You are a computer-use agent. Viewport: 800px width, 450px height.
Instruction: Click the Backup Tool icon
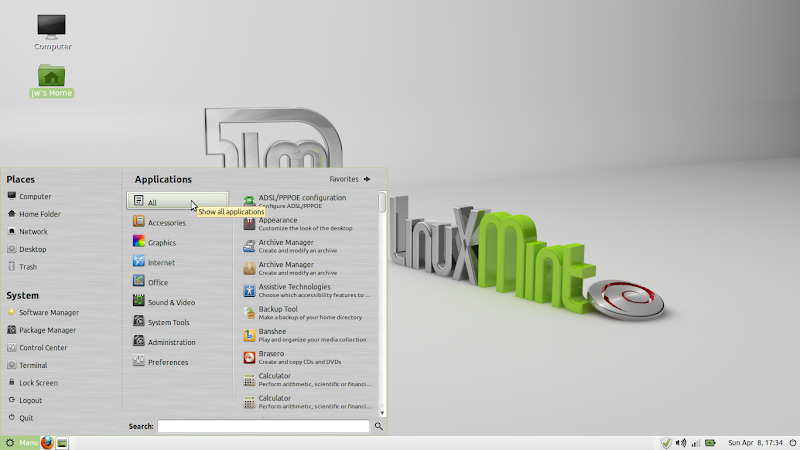[x=249, y=313]
